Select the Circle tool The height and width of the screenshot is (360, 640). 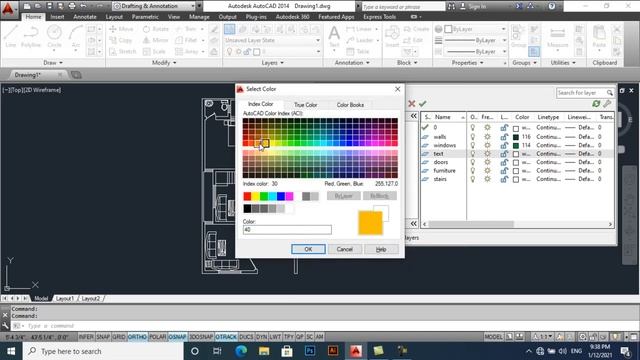[54, 36]
